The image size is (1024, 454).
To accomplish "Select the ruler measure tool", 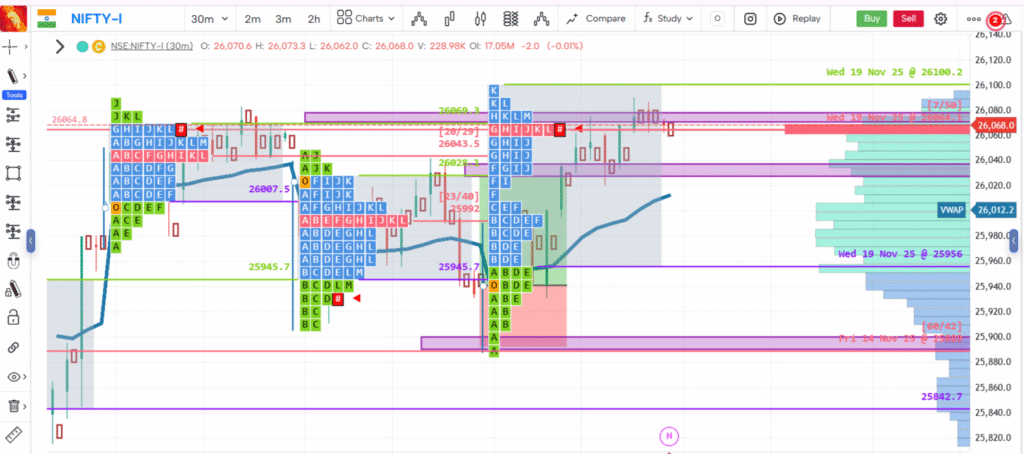I will pyautogui.click(x=13, y=434).
